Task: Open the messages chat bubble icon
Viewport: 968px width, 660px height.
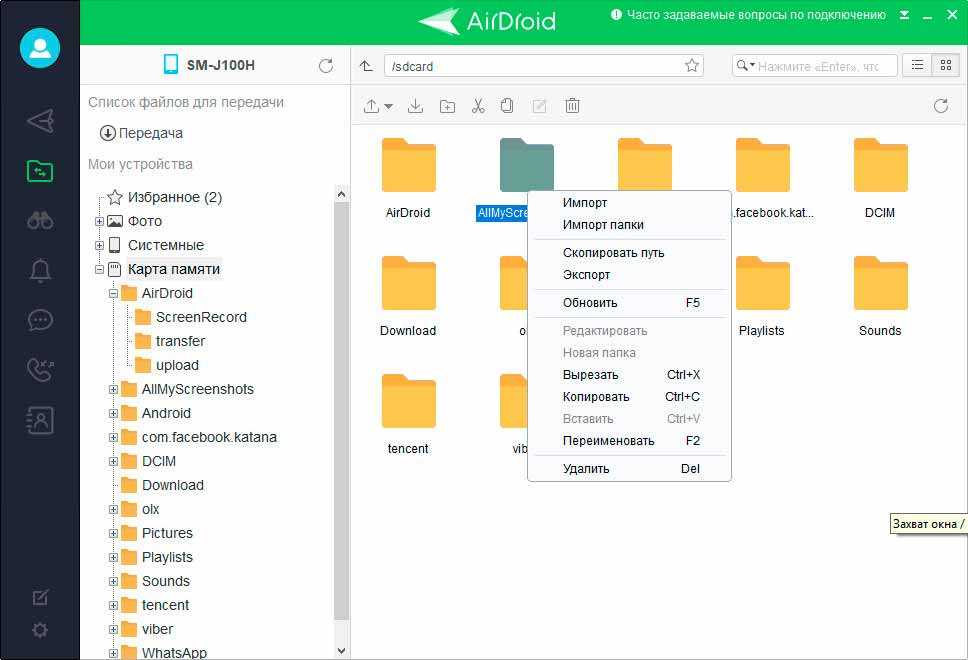Action: coord(40,321)
